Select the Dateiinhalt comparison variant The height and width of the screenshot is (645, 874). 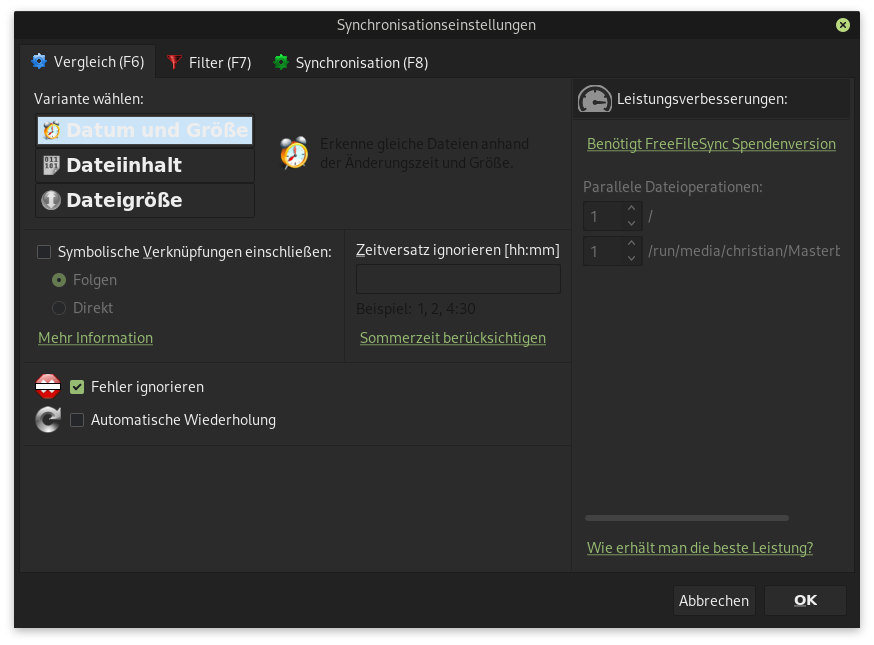145,165
